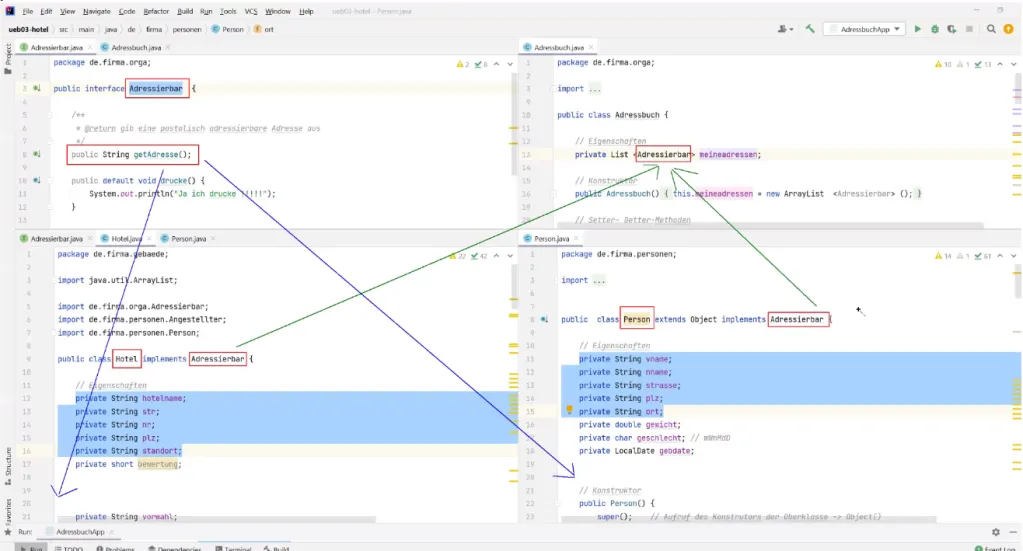Click gutter implements icon beside class Person
1023x551 pixels.
544,320
